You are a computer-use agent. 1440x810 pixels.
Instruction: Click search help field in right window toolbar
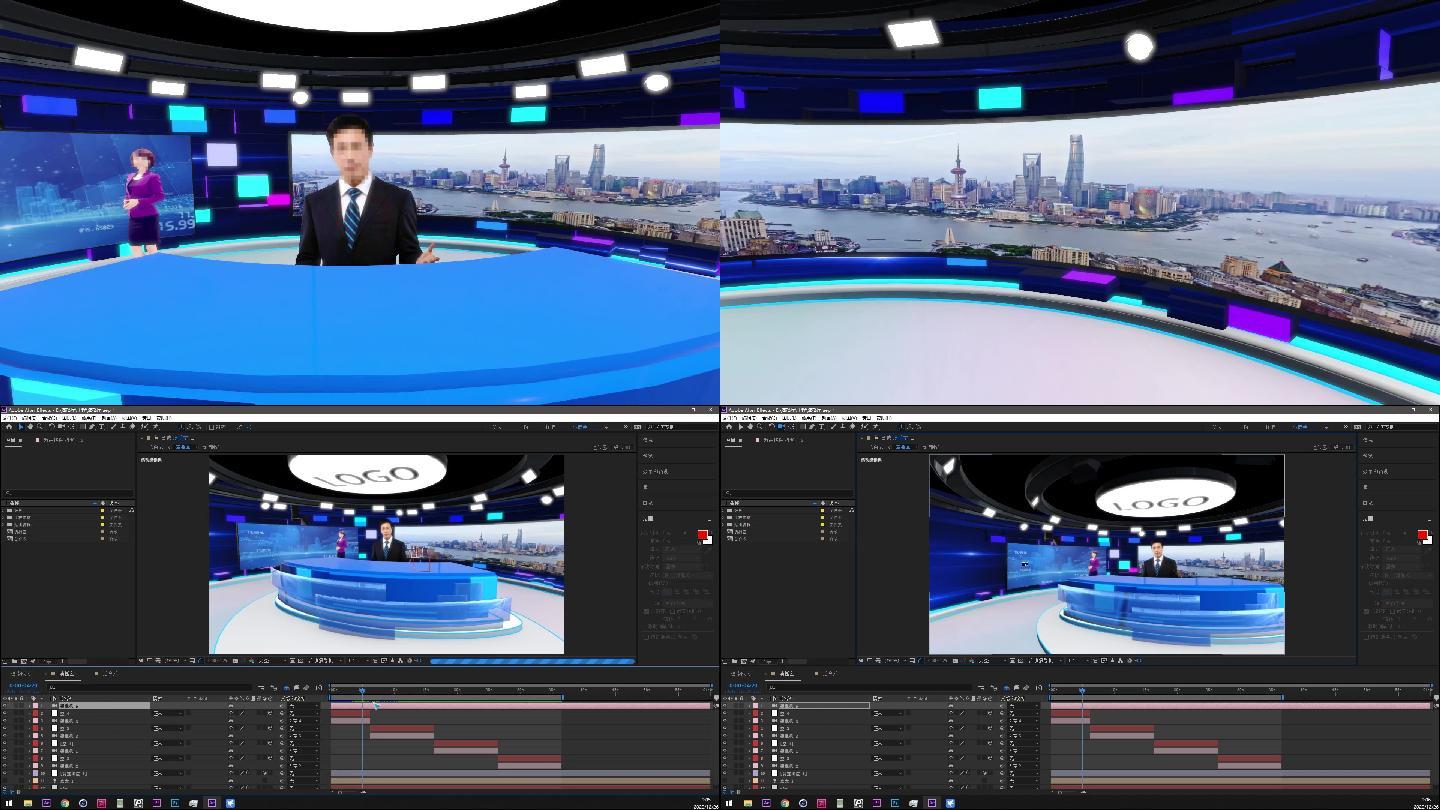[x=1401, y=427]
